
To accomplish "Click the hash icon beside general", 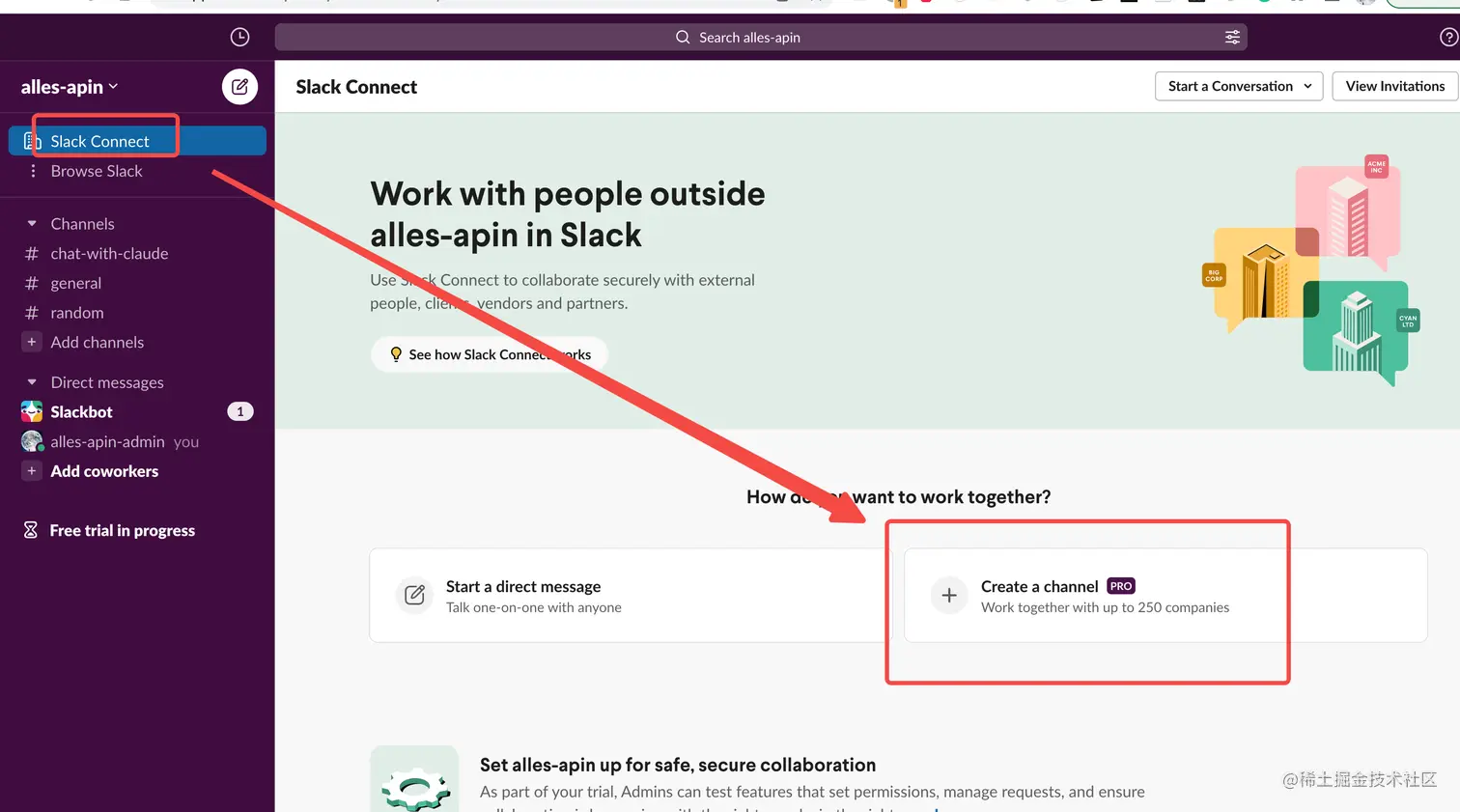I will point(32,283).
